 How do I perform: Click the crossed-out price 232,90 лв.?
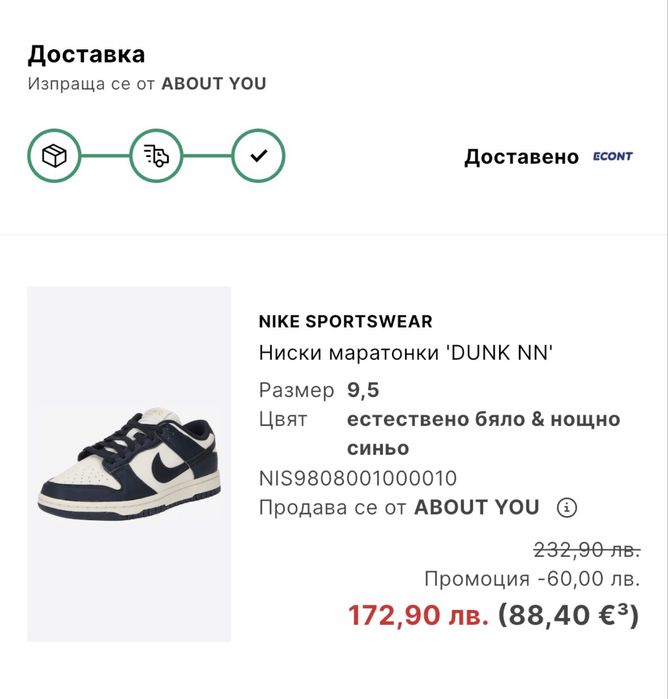coord(586,550)
